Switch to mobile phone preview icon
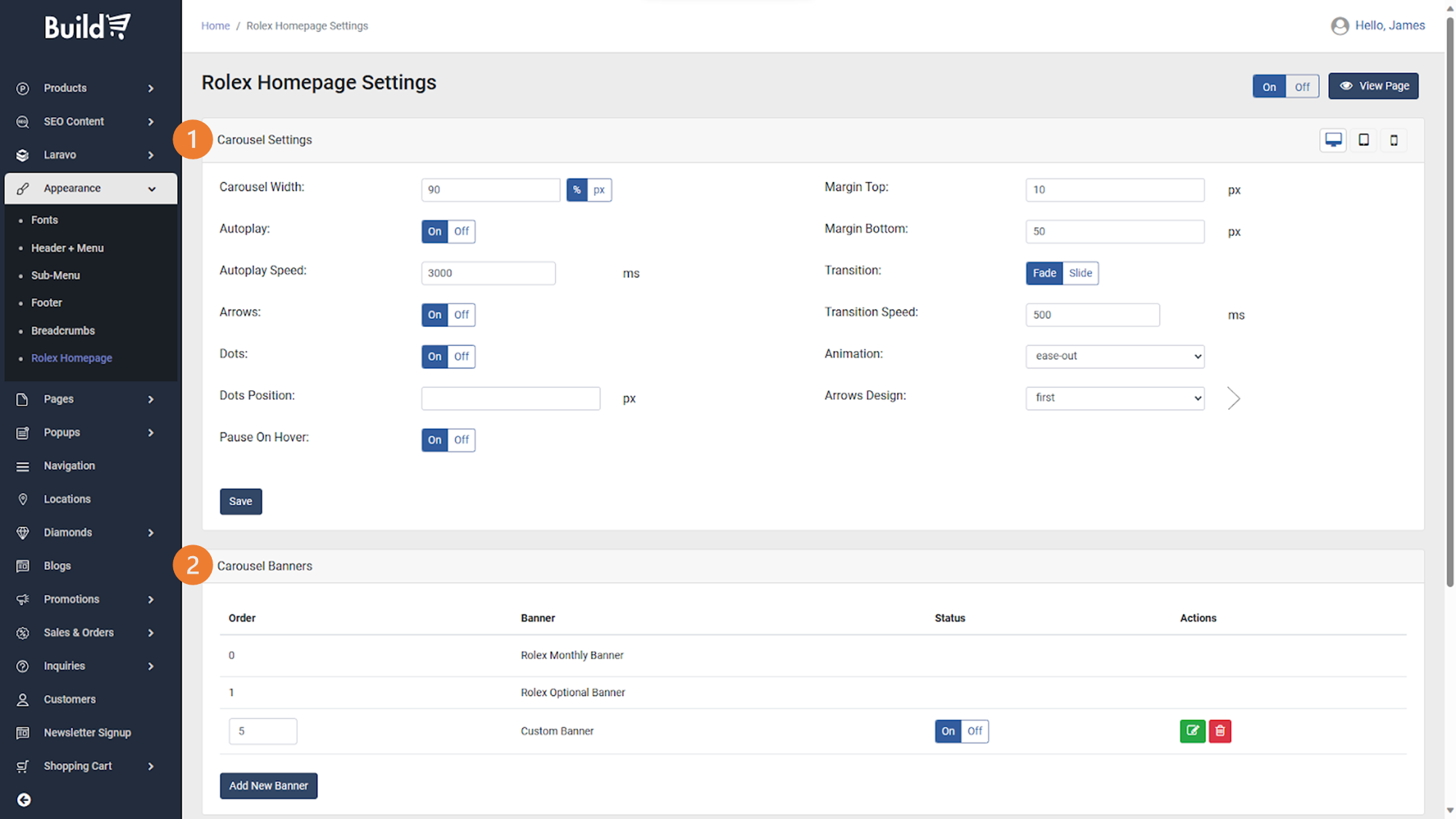Image resolution: width=1456 pixels, height=819 pixels. click(1393, 140)
